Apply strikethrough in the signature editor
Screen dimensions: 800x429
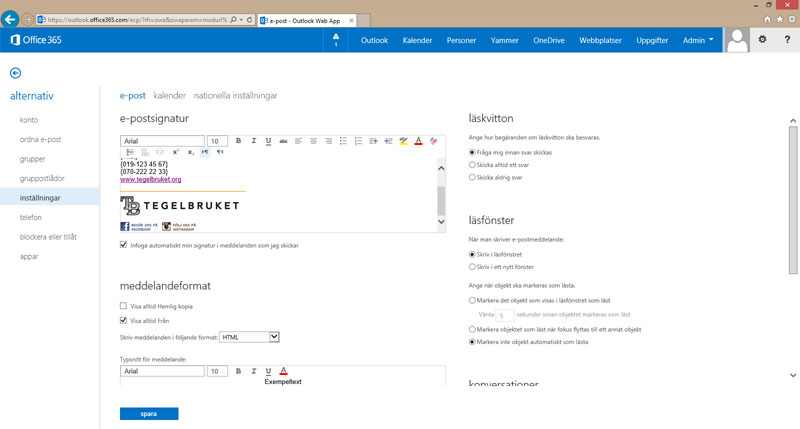(x=283, y=141)
